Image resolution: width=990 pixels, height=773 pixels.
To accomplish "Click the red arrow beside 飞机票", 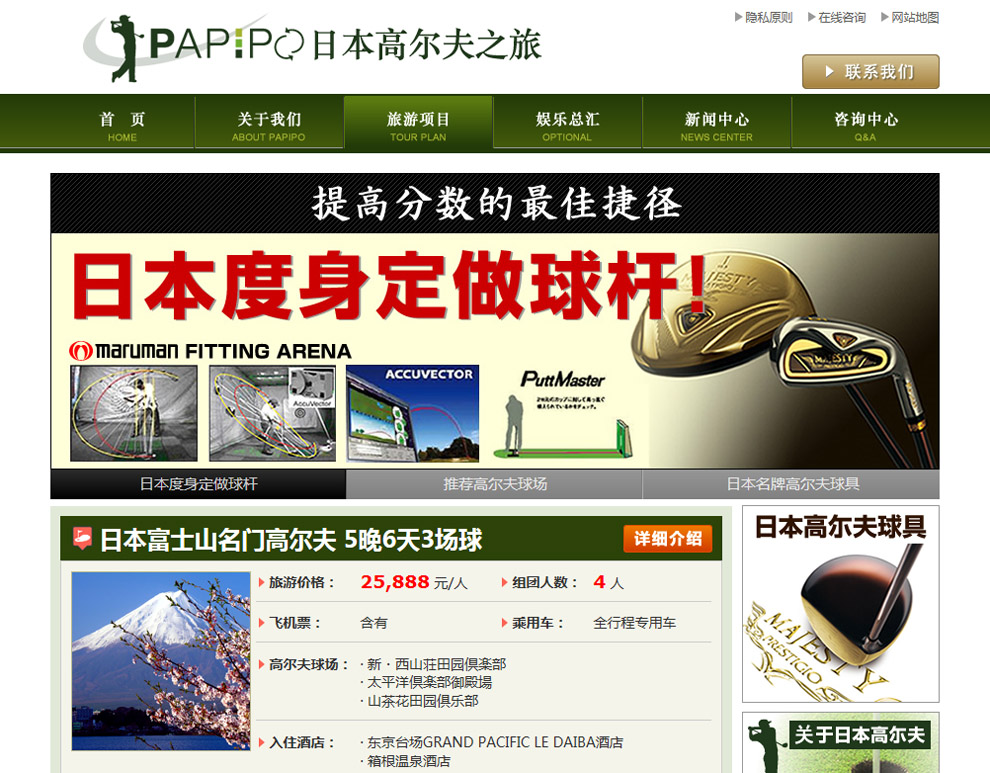I will 261,623.
